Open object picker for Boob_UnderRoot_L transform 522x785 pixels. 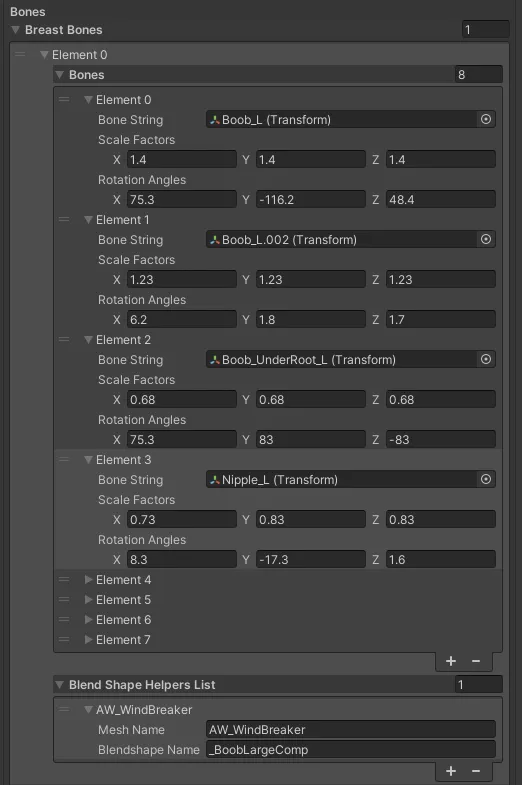pyautogui.click(x=485, y=359)
